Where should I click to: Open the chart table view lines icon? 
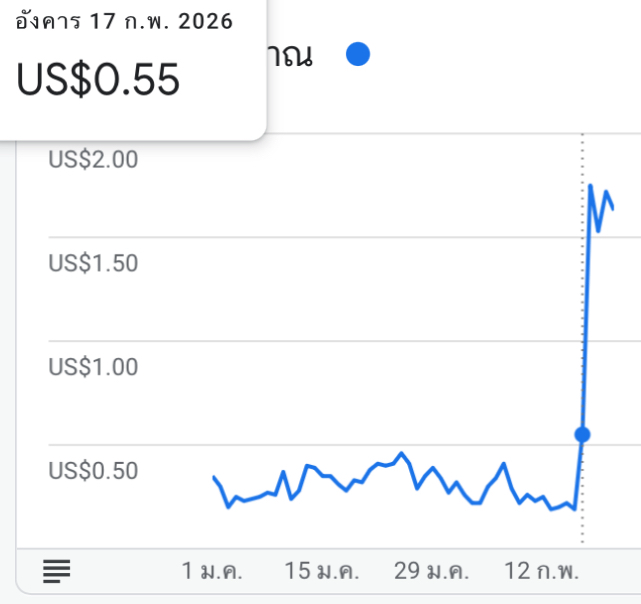tap(57, 571)
